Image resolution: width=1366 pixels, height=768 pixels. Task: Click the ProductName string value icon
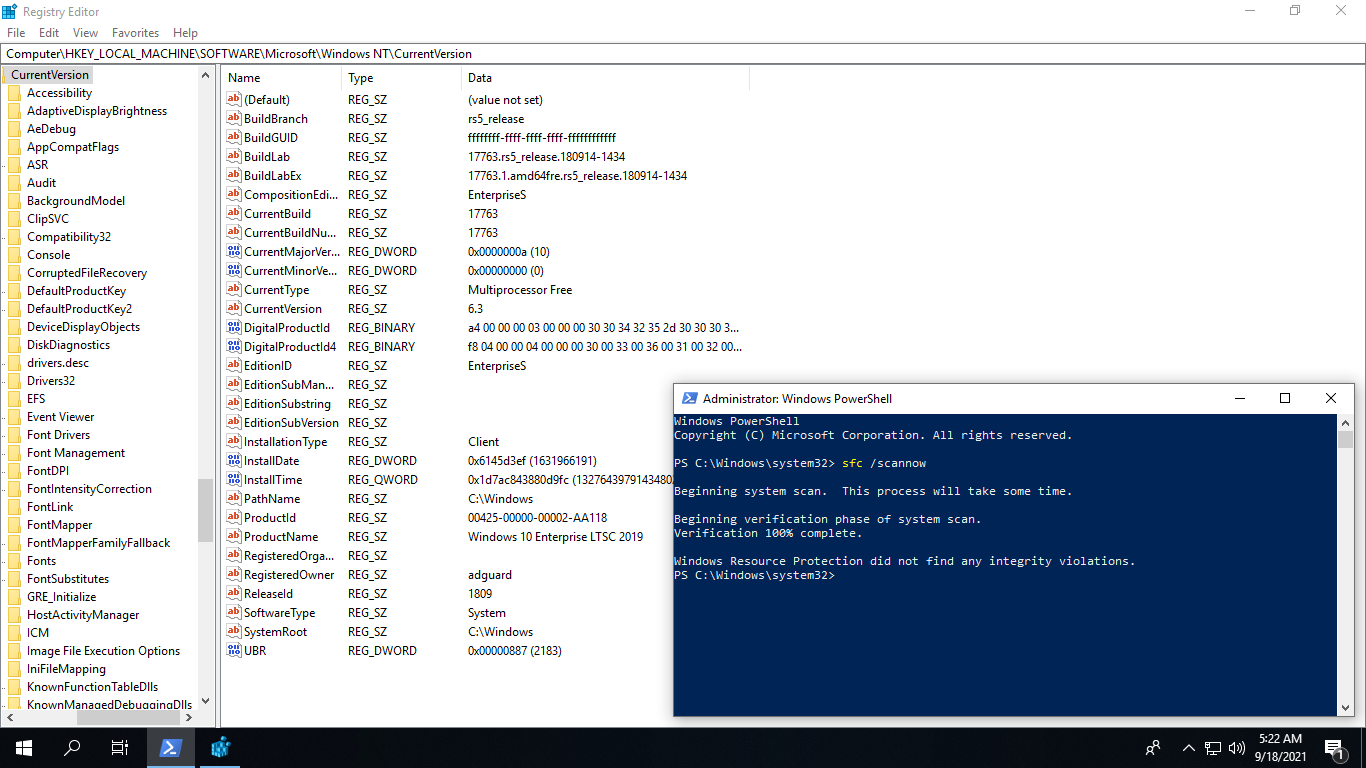(234, 536)
